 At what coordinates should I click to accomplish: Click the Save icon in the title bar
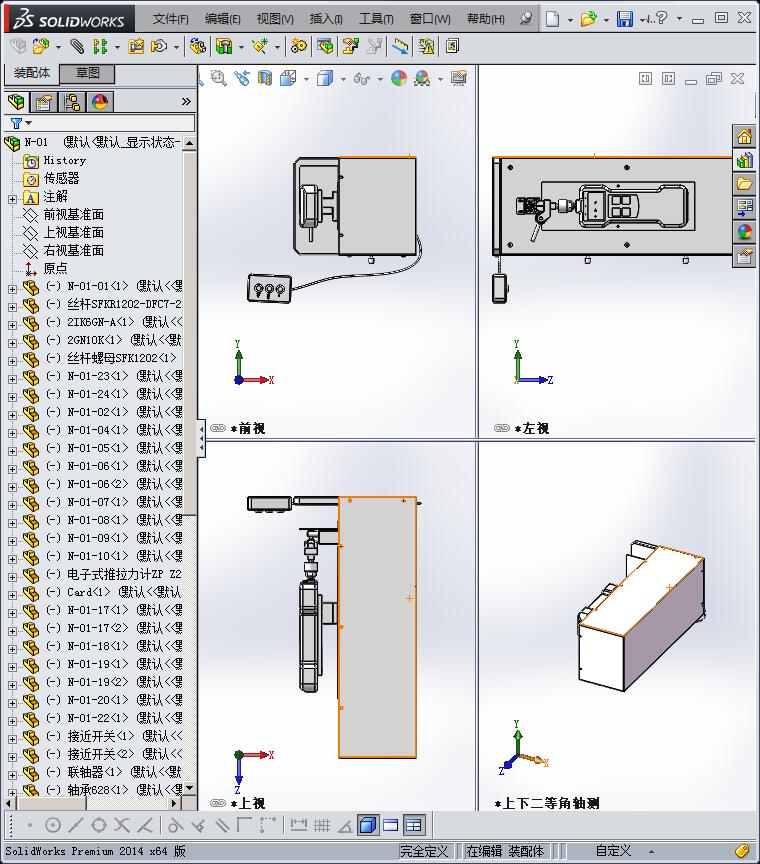[624, 19]
